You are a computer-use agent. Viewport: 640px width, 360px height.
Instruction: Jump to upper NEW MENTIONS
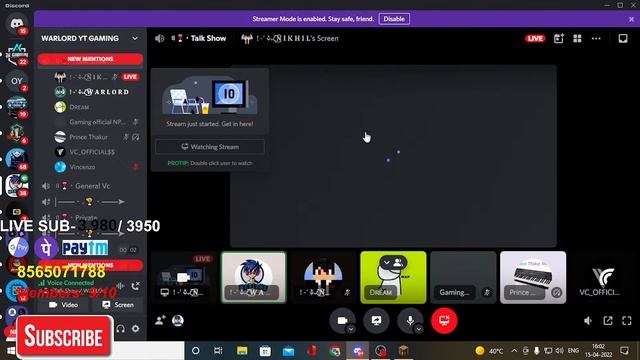[90, 59]
